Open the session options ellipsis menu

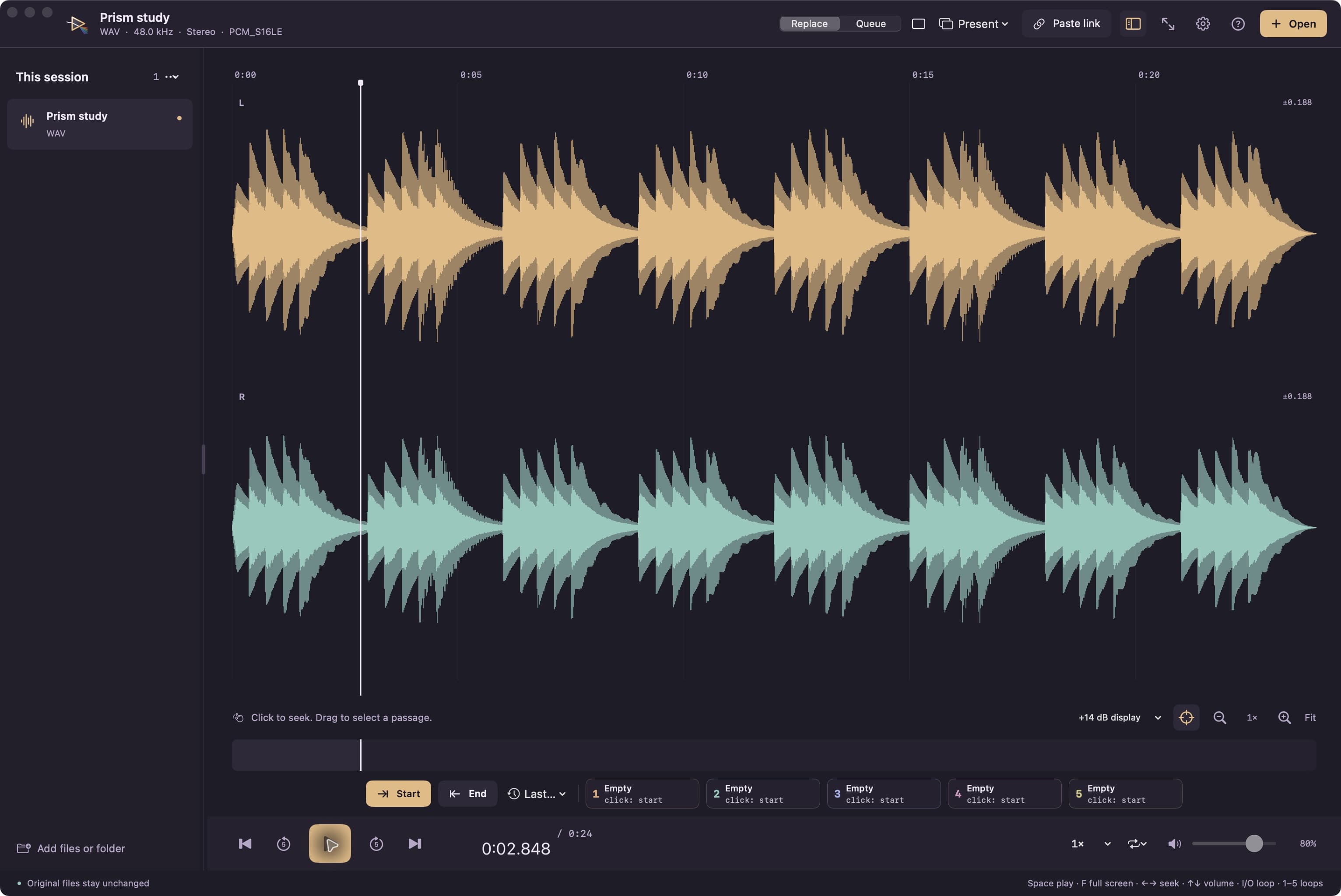point(172,77)
